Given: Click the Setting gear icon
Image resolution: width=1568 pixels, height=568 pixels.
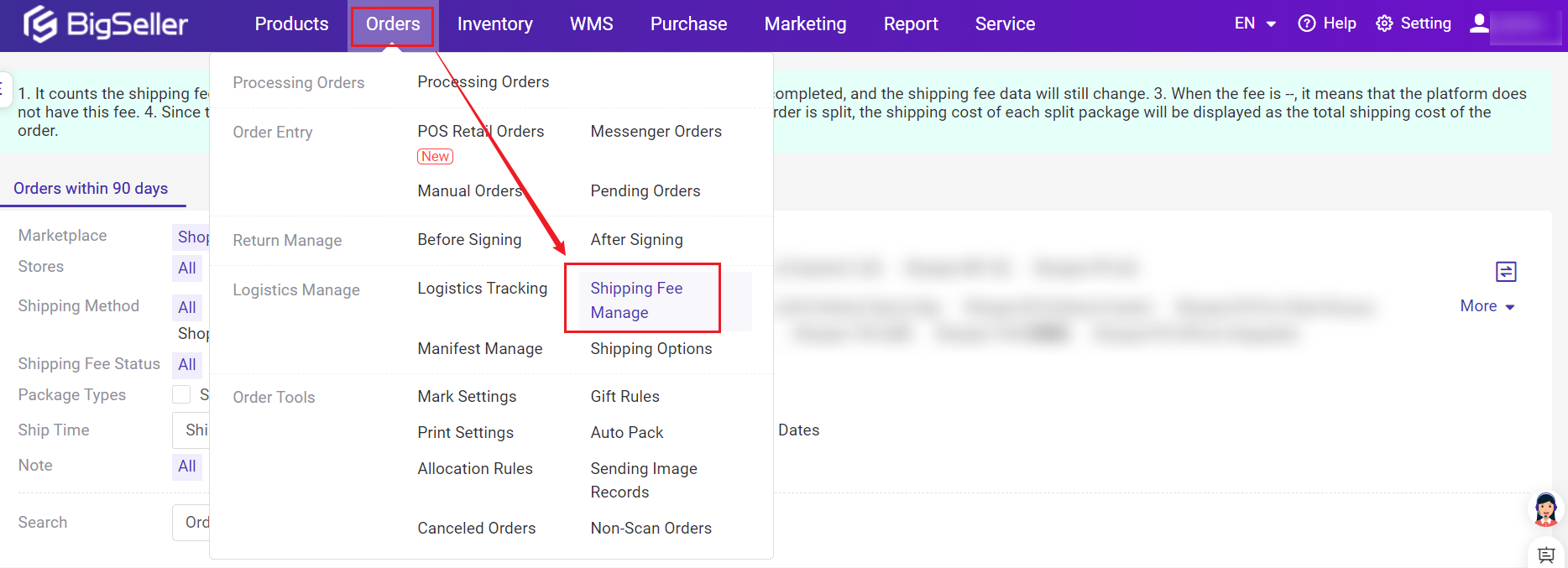Looking at the screenshot, I should 1384,23.
